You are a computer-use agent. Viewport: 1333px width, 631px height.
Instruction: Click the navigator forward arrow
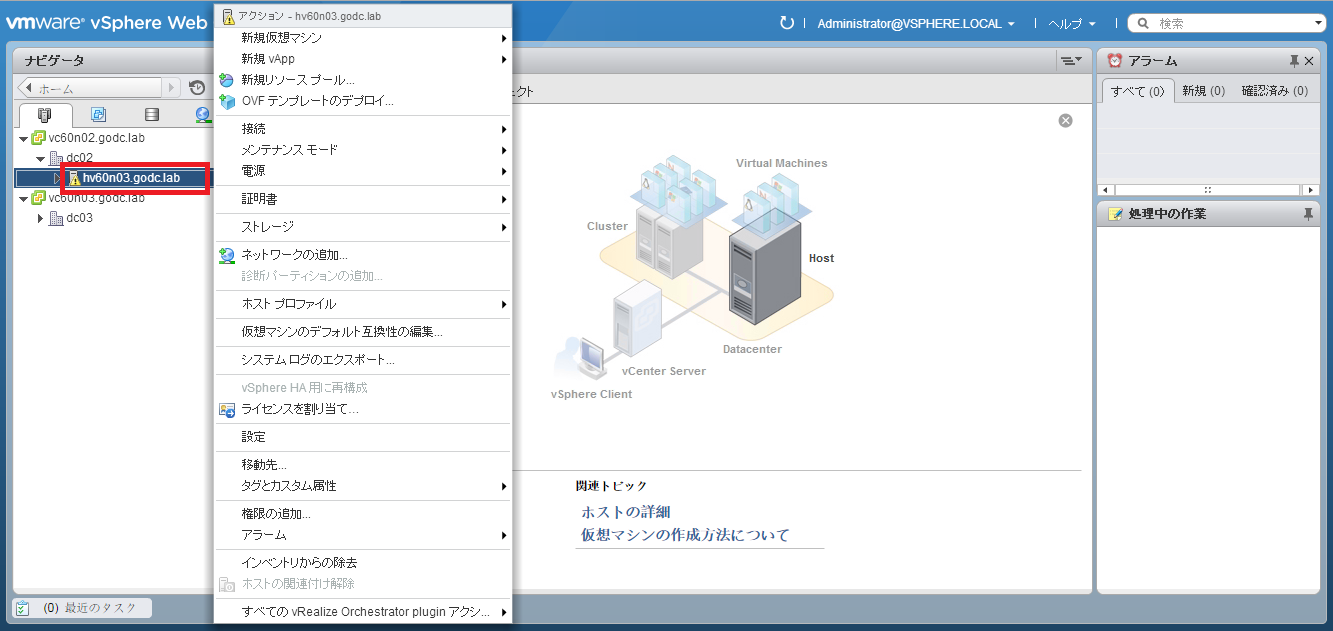(x=172, y=88)
